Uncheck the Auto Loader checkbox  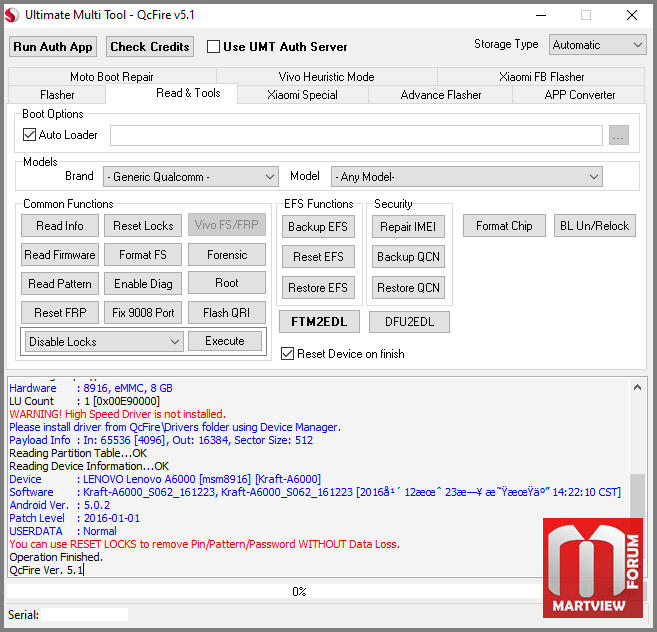point(29,135)
